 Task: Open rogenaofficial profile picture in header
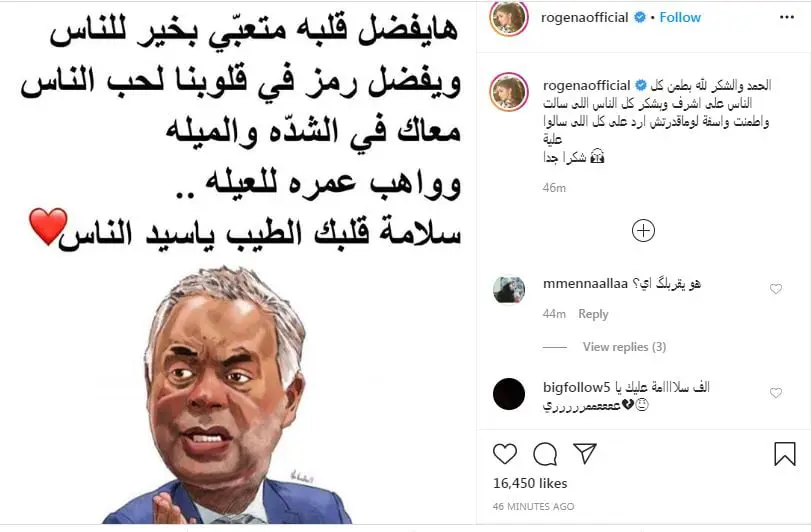click(509, 17)
